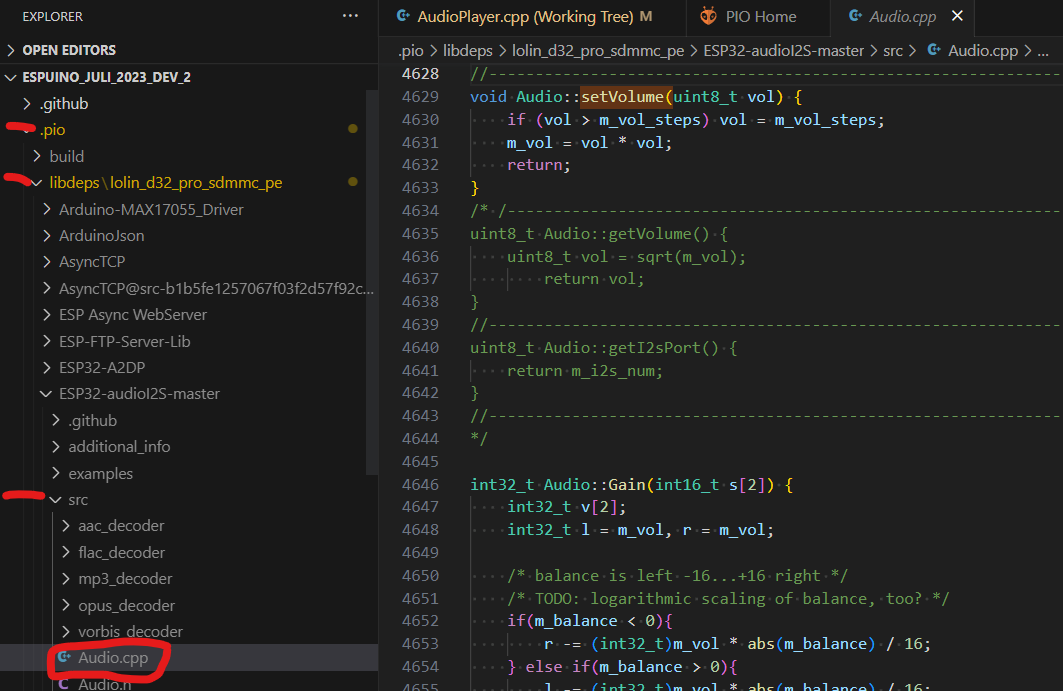Click the Audio.cpp file icon in explorer tree

(x=64, y=657)
